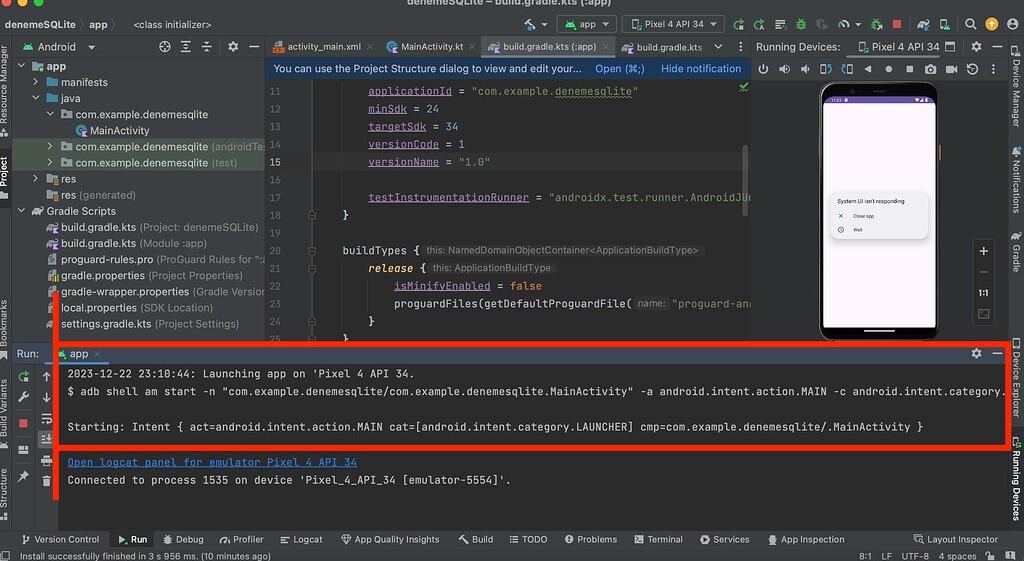Click emulator record screen video icon
The image size is (1024, 561).
[x=952, y=69]
